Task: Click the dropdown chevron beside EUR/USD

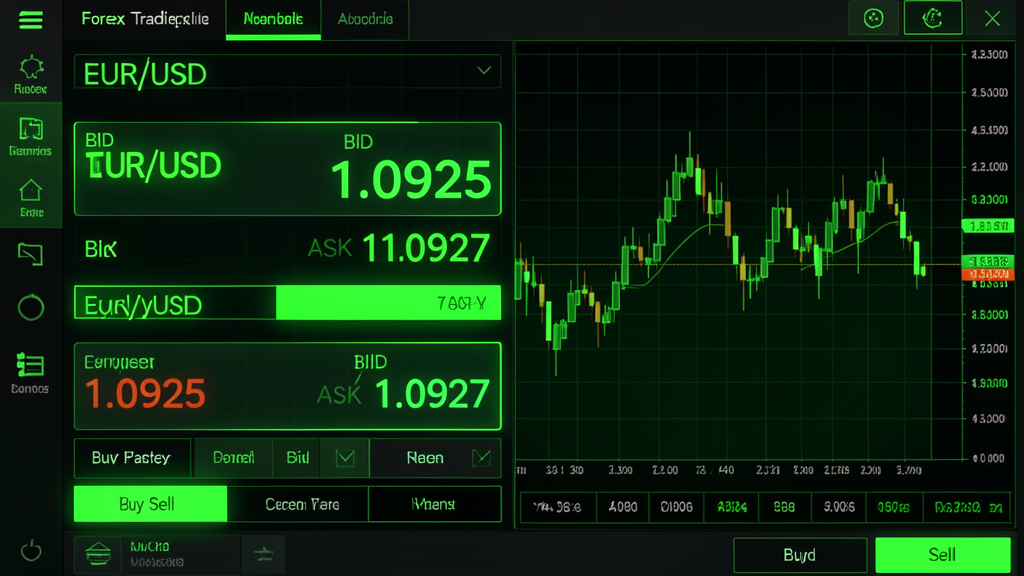Action: (484, 70)
